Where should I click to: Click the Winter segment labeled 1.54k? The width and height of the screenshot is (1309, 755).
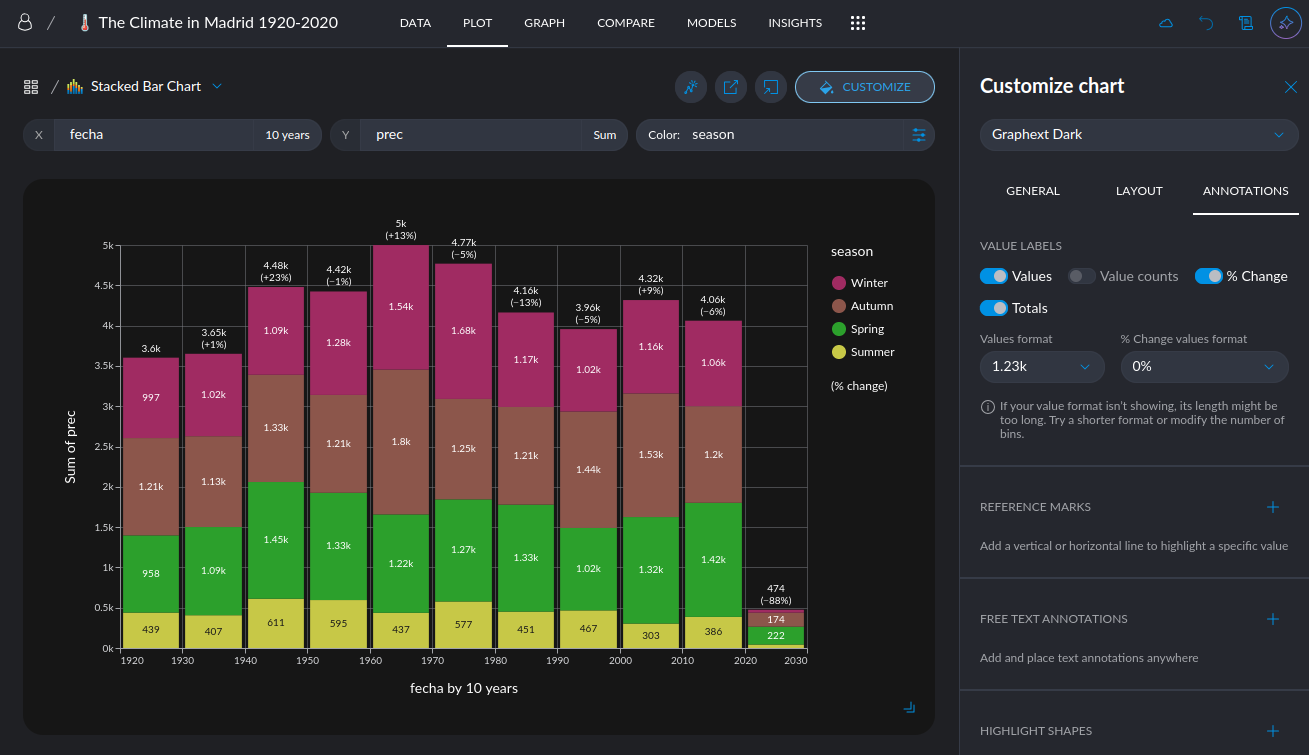click(401, 308)
